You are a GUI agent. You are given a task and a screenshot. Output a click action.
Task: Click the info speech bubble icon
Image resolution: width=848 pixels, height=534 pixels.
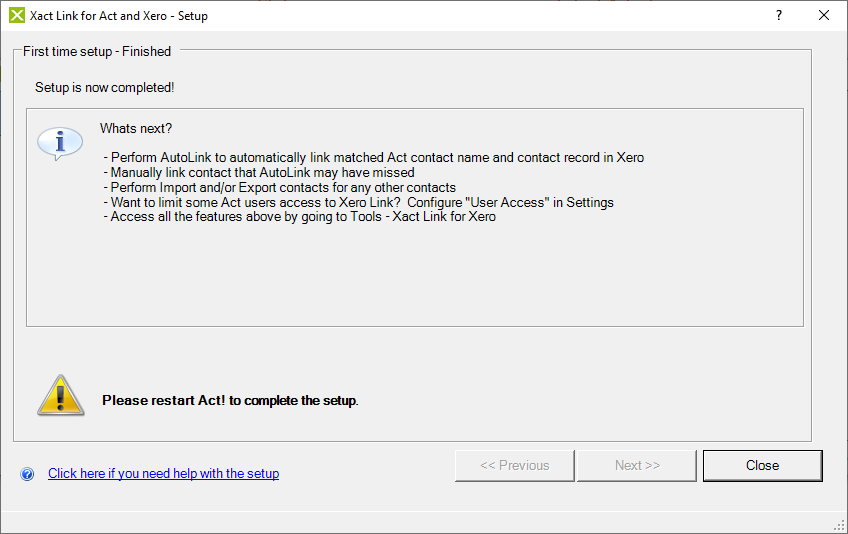click(x=59, y=144)
